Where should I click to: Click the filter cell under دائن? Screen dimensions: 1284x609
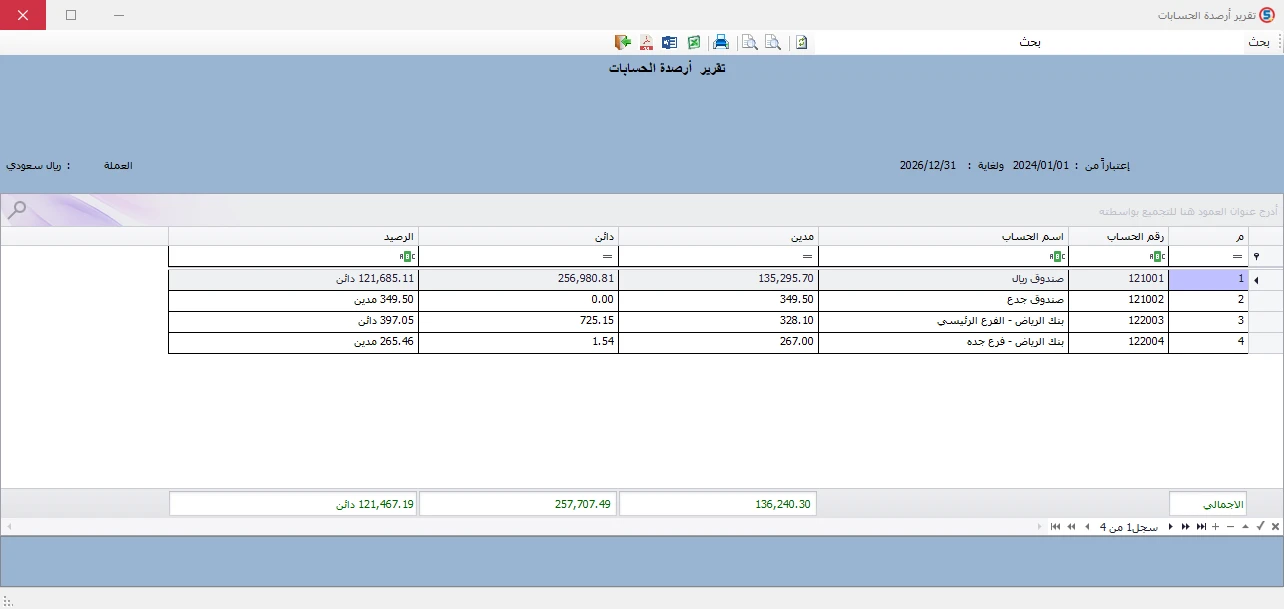[x=518, y=256]
